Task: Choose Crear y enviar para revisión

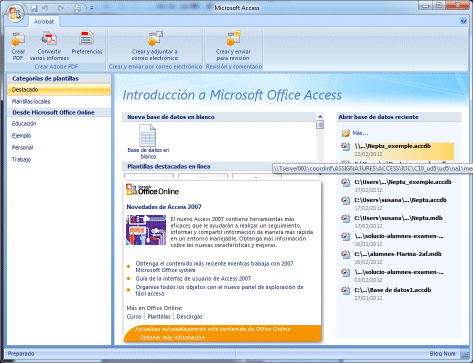Action: [x=233, y=46]
